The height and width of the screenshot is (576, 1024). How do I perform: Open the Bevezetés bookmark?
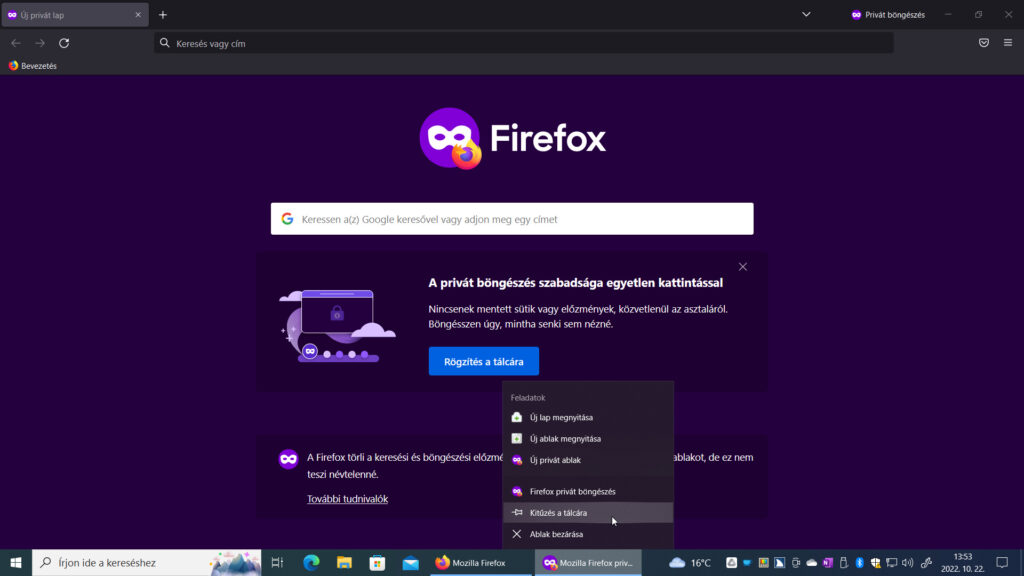click(33, 66)
